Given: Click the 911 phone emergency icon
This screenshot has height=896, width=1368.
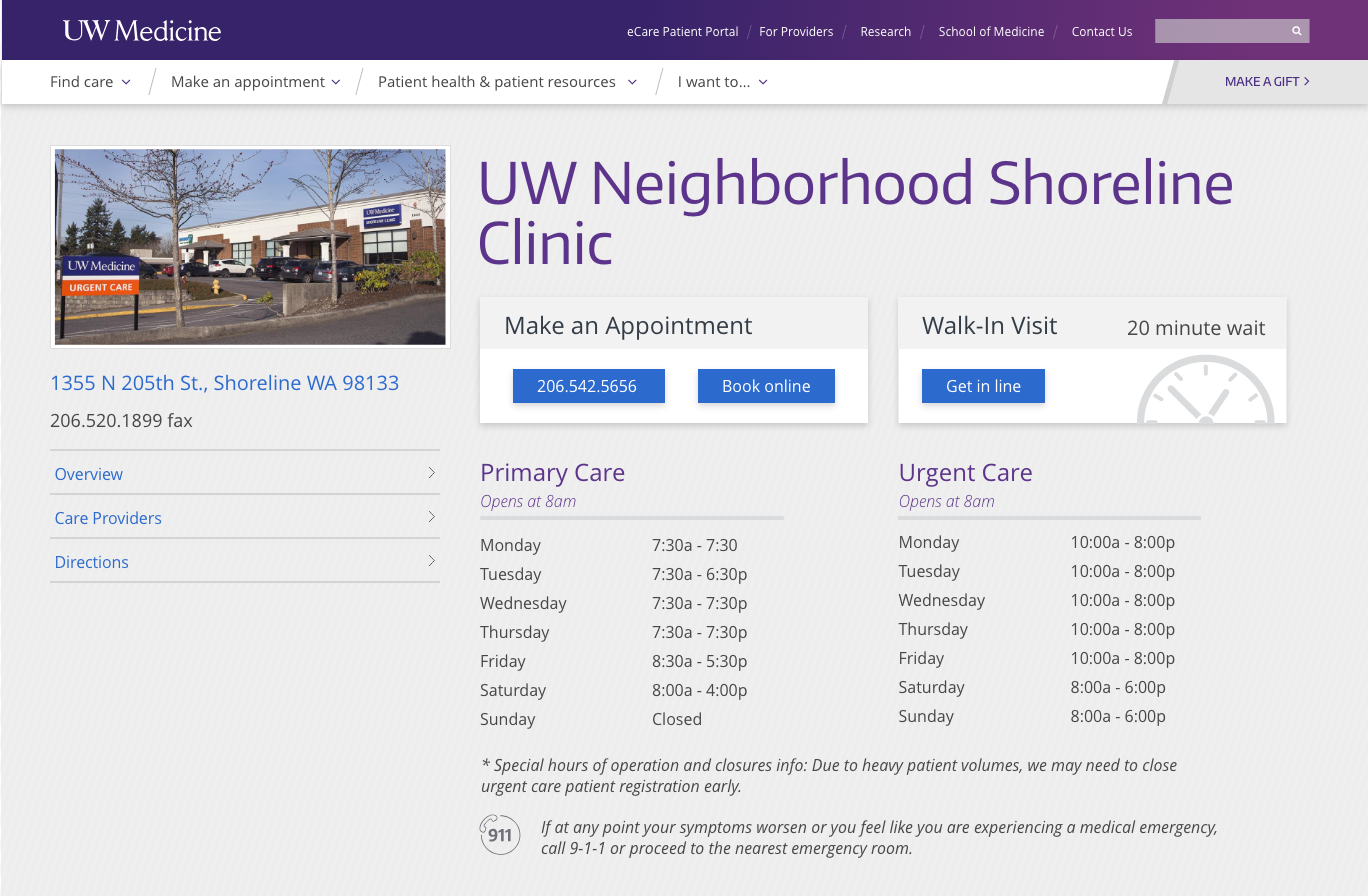Looking at the screenshot, I should tap(500, 834).
